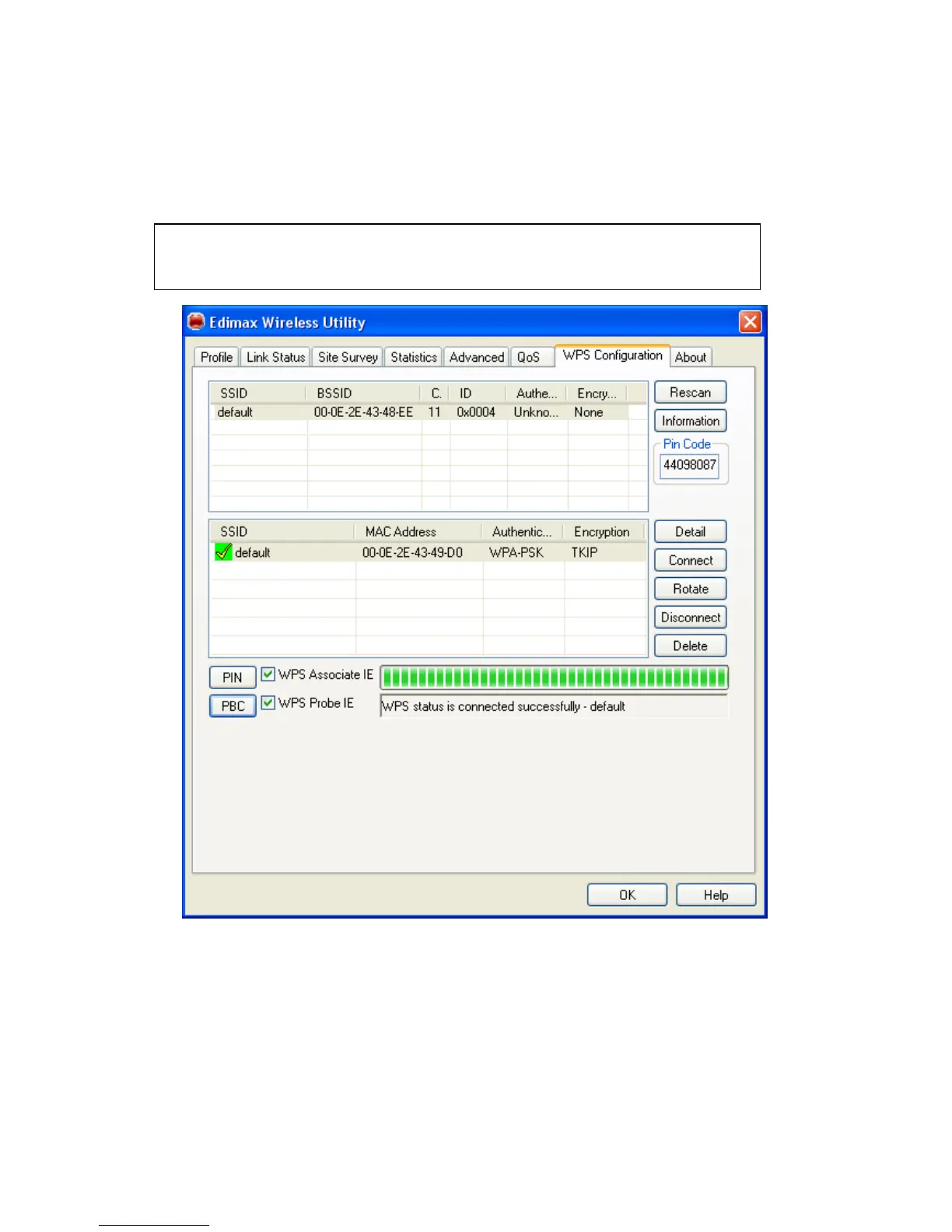Select the default row in AP list

pyautogui.click(x=420, y=412)
